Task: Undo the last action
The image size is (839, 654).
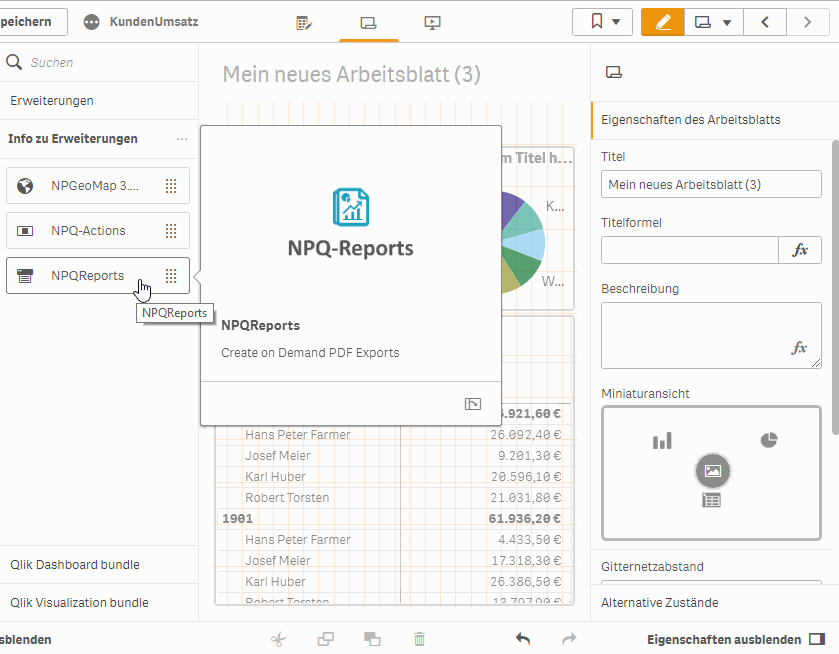Action: pos(523,638)
